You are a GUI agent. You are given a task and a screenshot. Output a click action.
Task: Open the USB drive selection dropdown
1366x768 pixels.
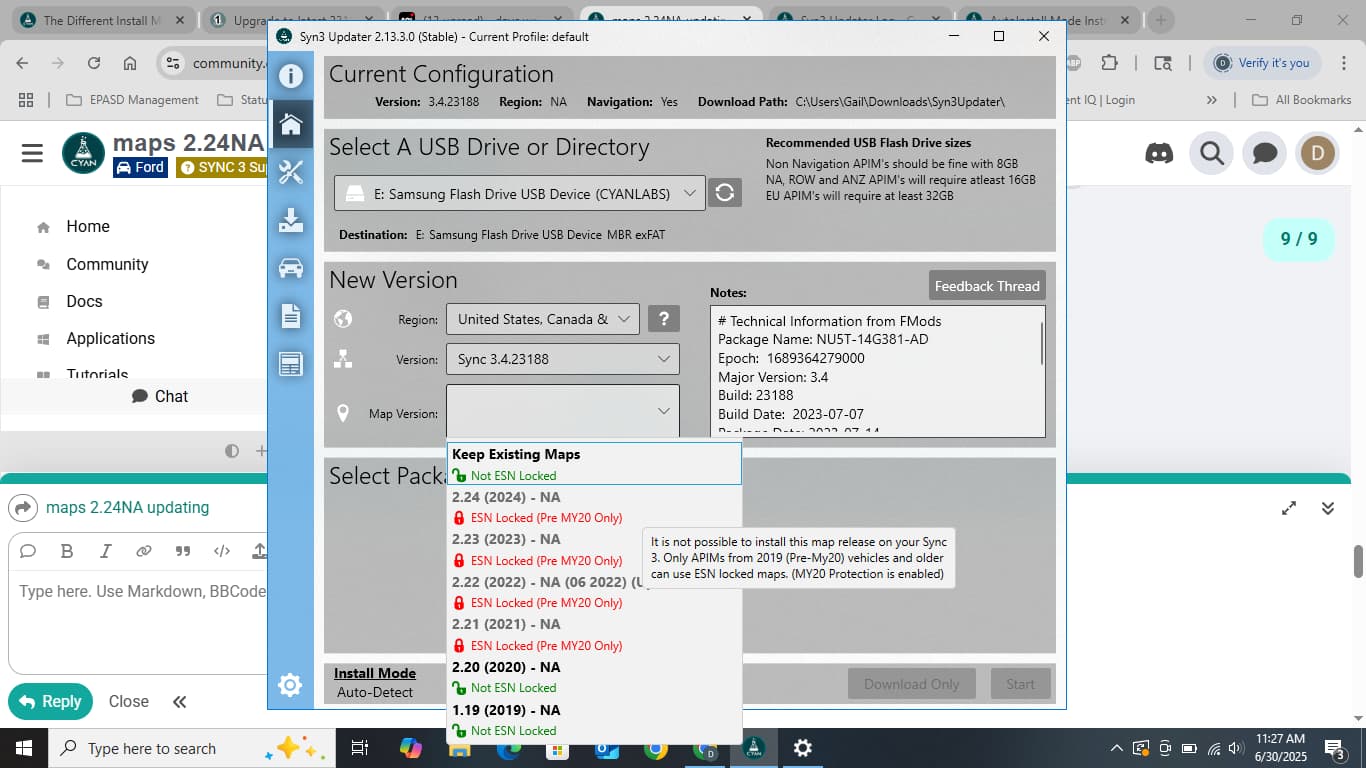pyautogui.click(x=519, y=194)
